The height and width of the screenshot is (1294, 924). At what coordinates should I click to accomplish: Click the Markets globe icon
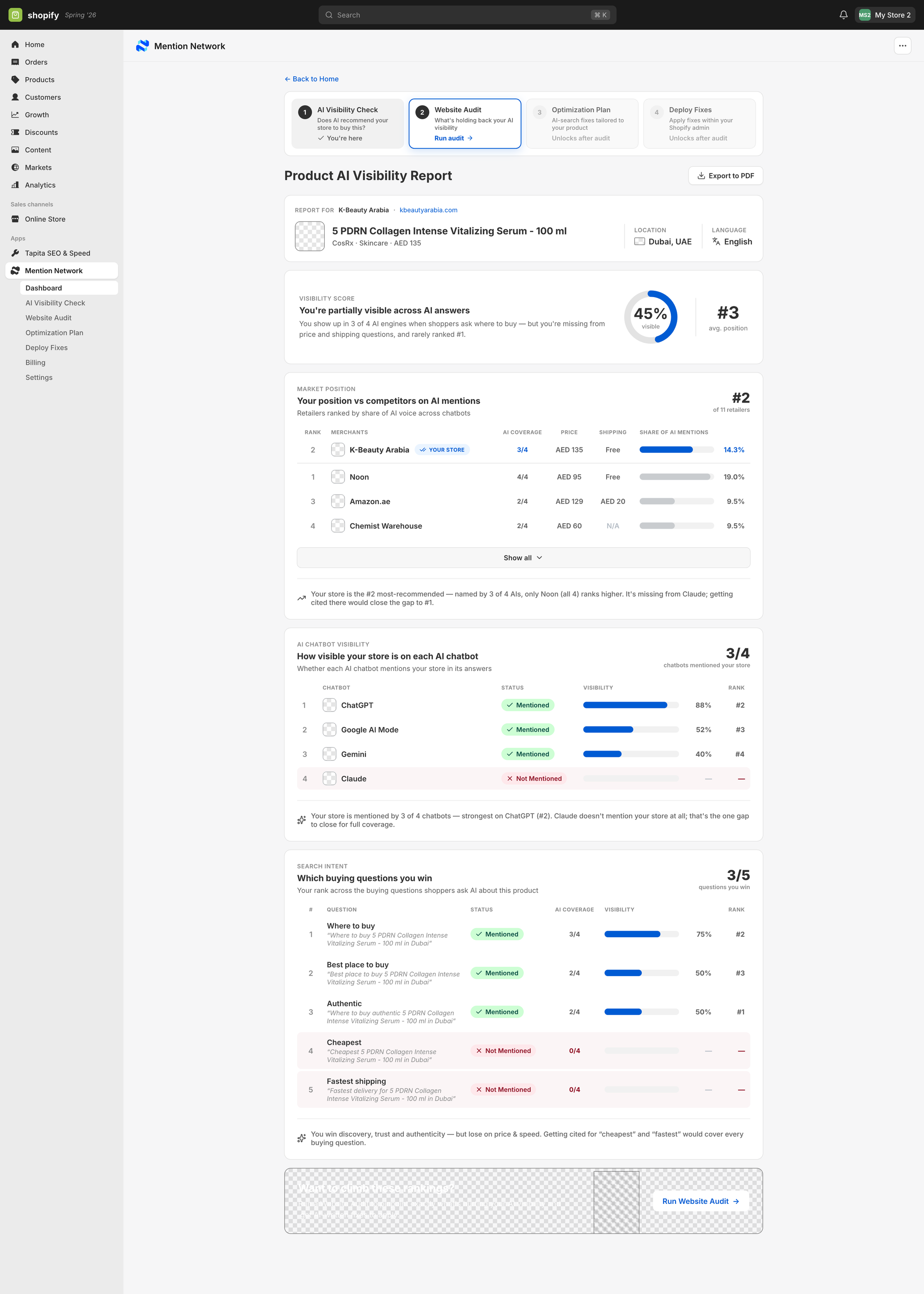(x=15, y=167)
